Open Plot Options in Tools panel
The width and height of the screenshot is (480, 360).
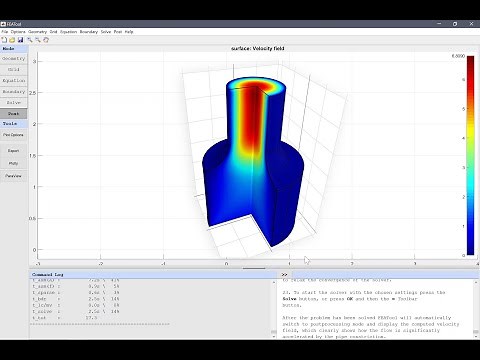[14, 135]
